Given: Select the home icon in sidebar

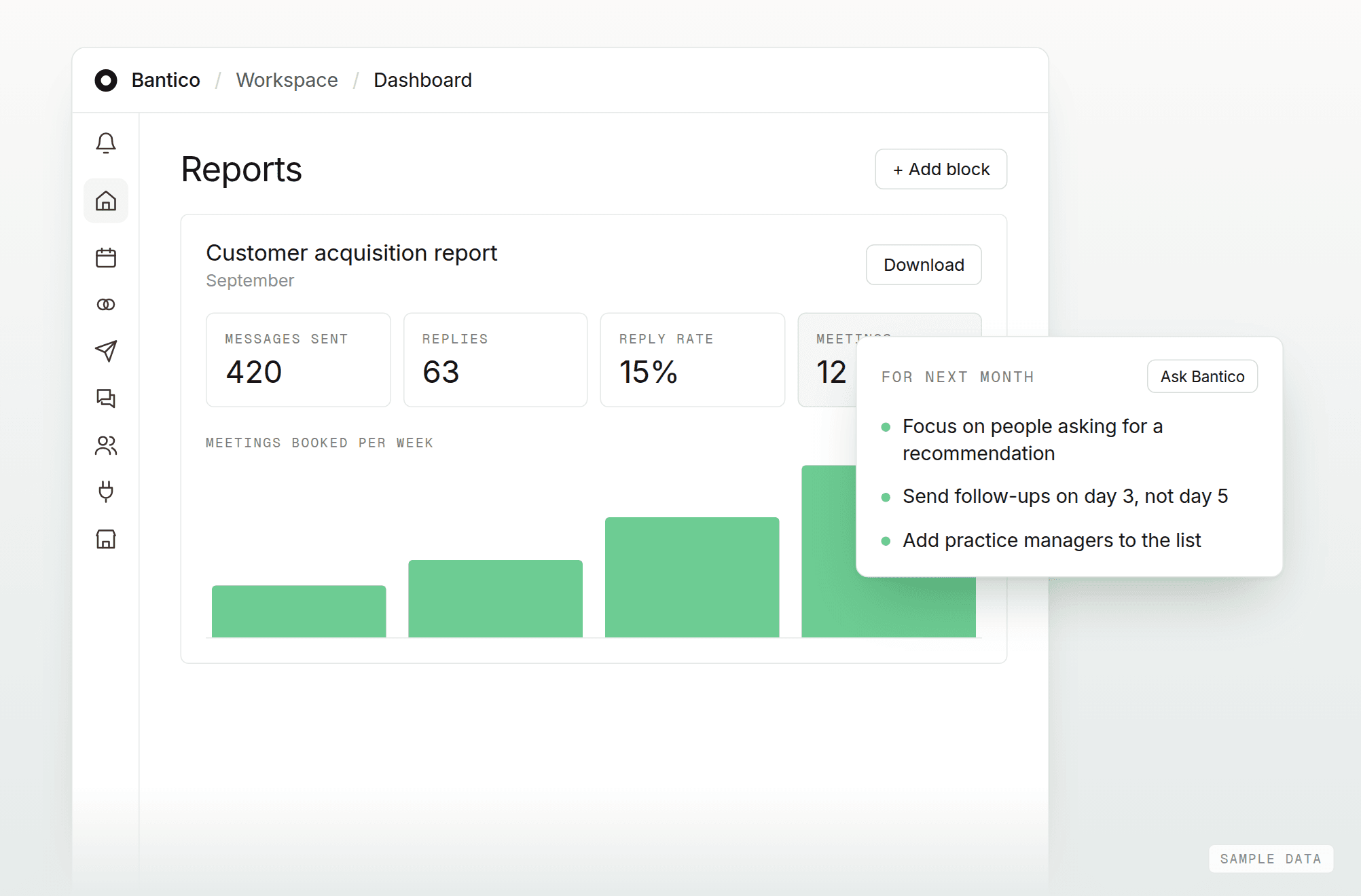Looking at the screenshot, I should point(106,201).
